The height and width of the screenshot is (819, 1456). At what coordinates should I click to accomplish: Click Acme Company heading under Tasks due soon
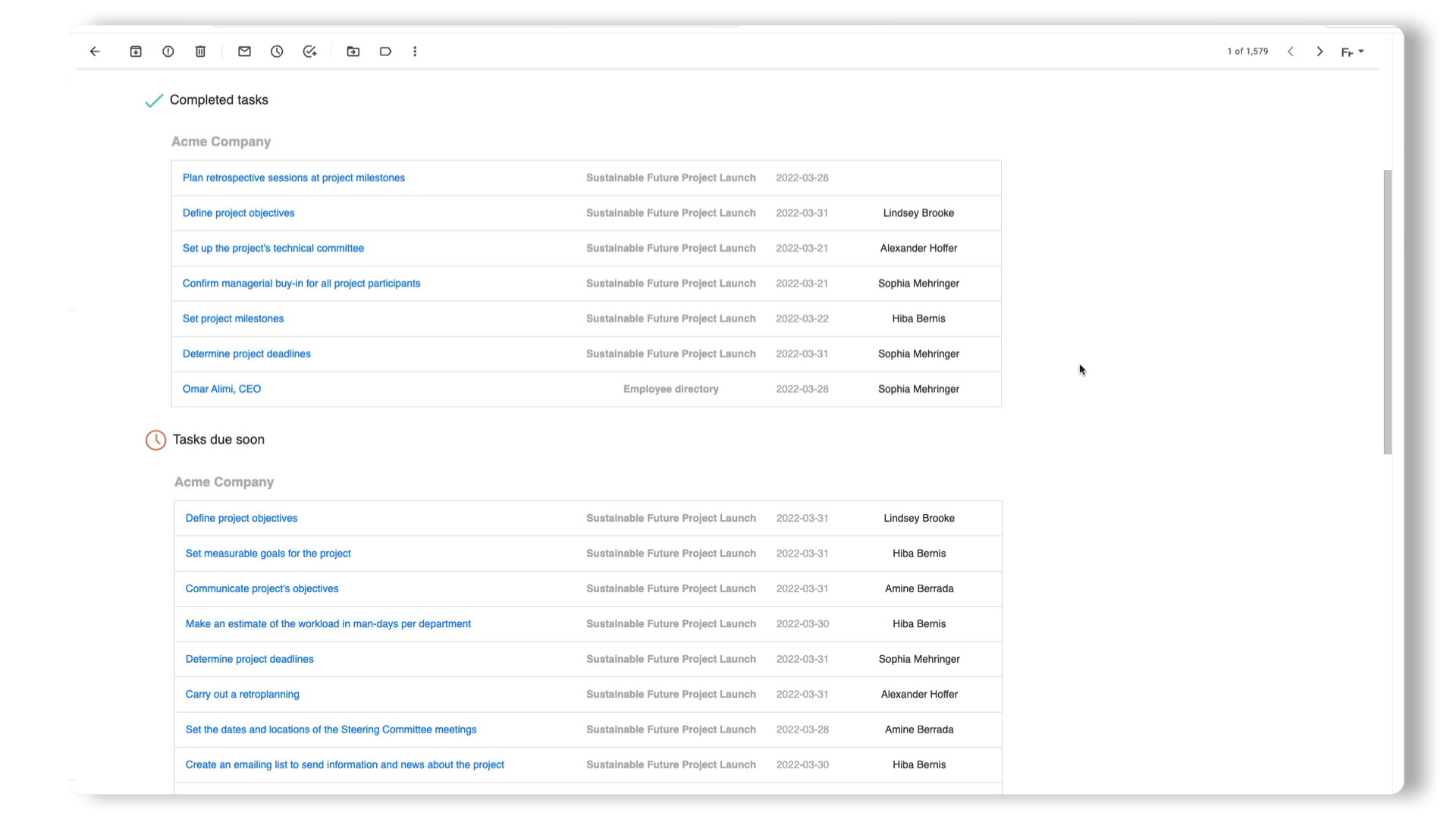point(224,482)
